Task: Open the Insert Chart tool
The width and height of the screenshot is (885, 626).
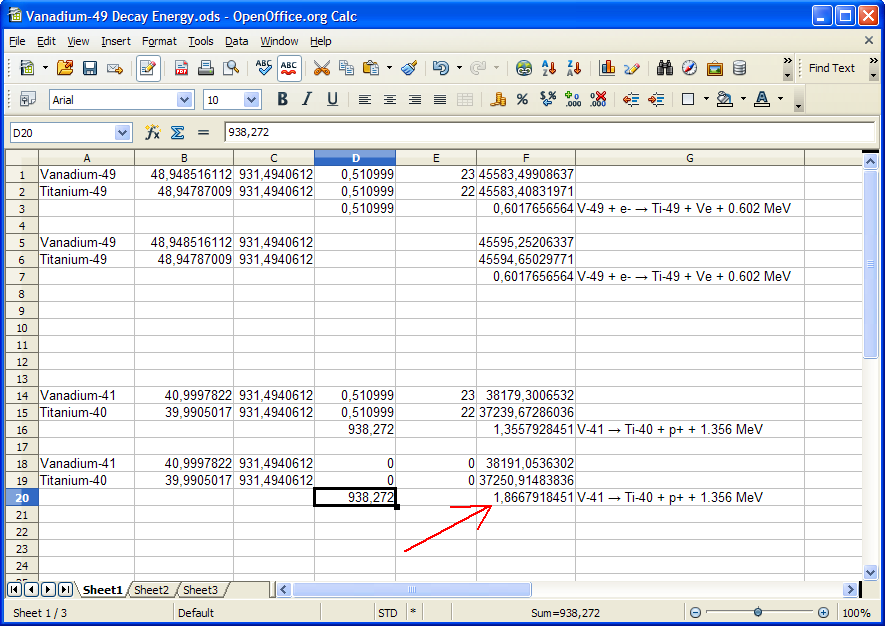Action: tap(607, 68)
